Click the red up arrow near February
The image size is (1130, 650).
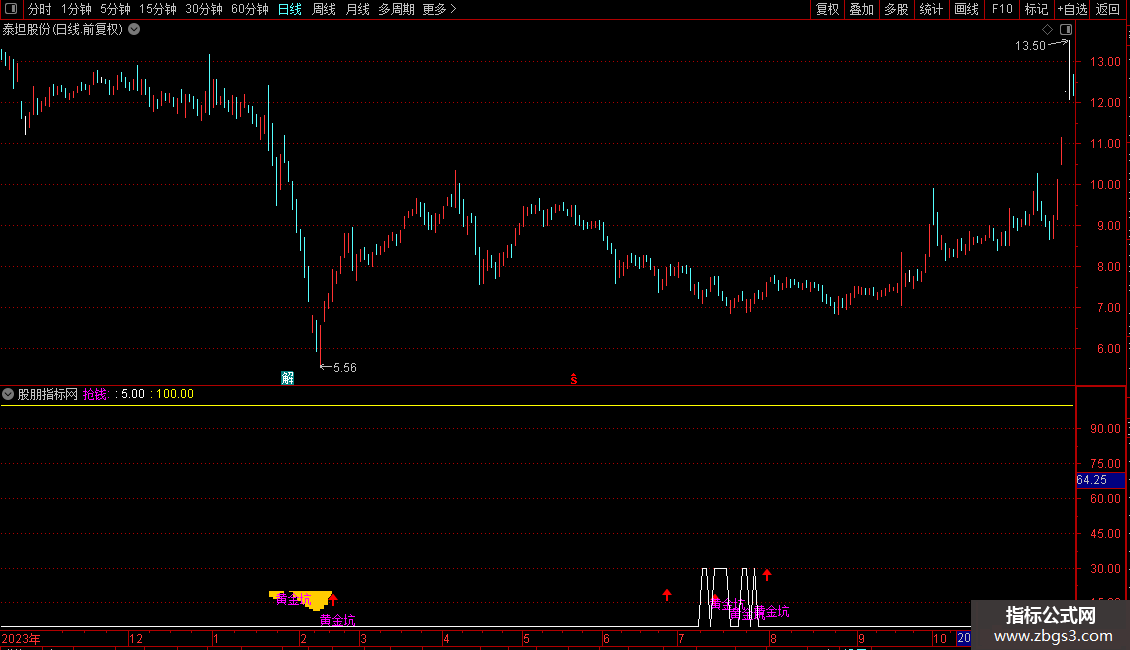click(x=333, y=599)
